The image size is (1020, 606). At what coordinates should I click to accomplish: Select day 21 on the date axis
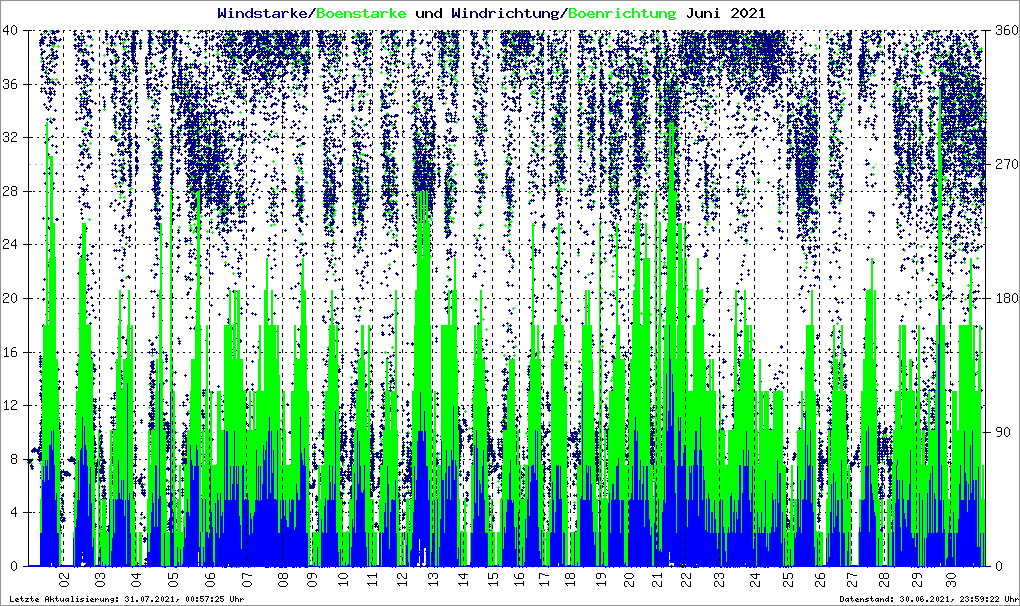pos(658,579)
